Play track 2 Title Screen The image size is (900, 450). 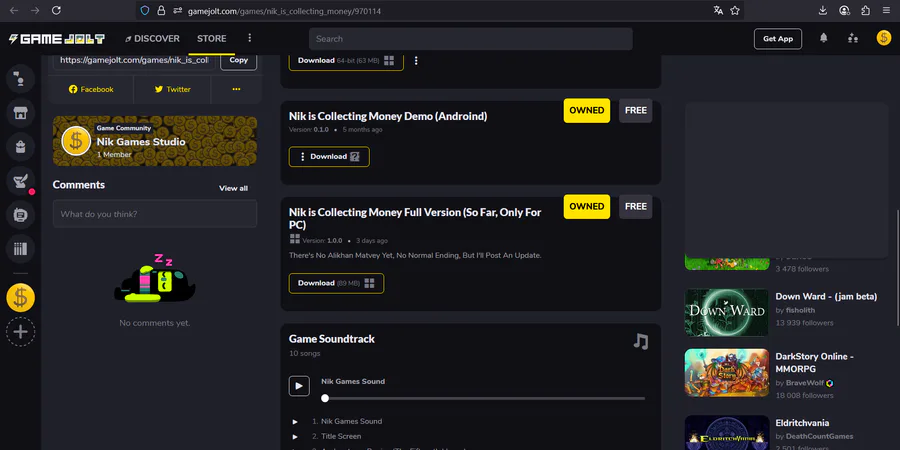pyautogui.click(x=295, y=437)
